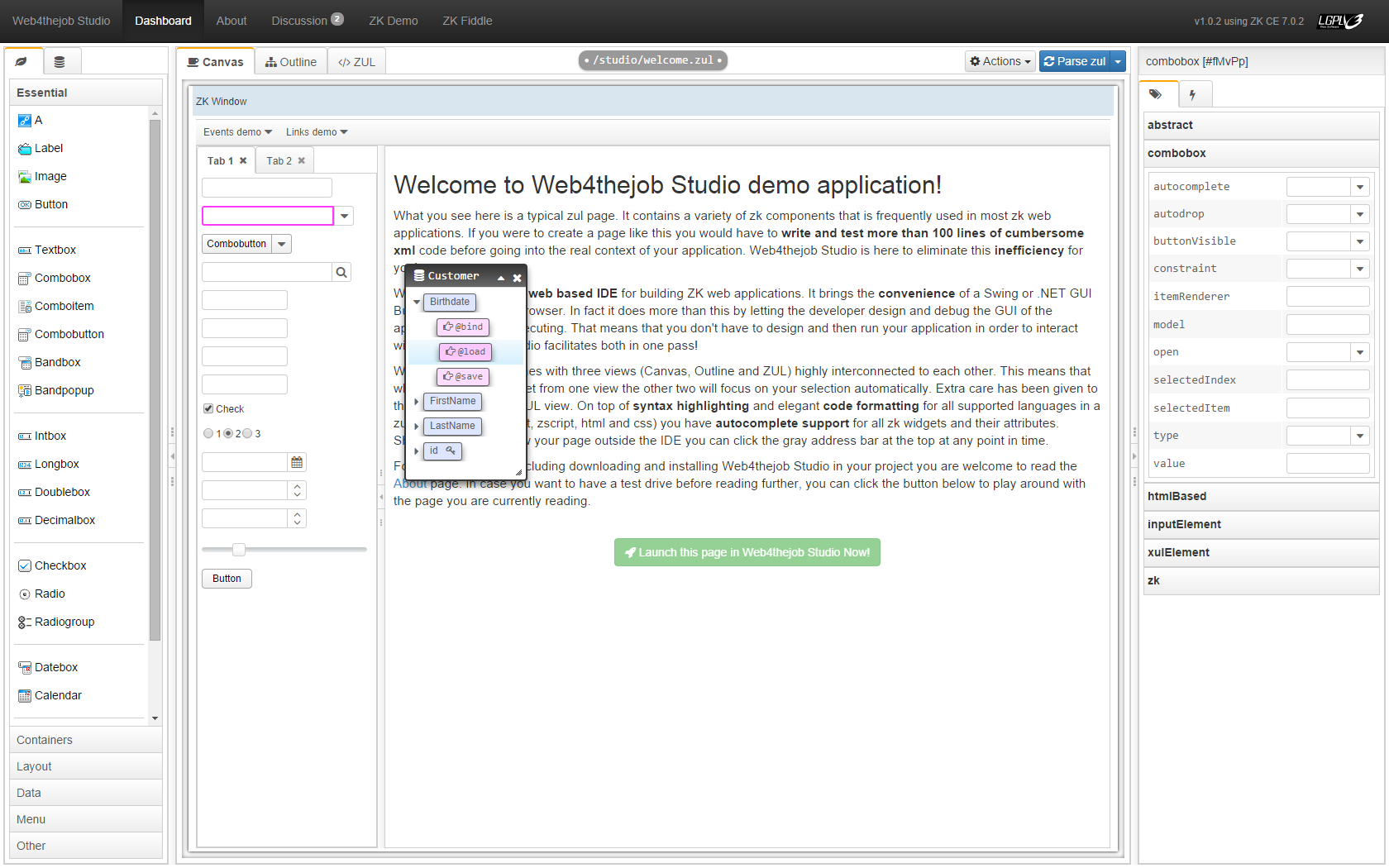Pick the Label widget from palette

click(x=41, y=149)
